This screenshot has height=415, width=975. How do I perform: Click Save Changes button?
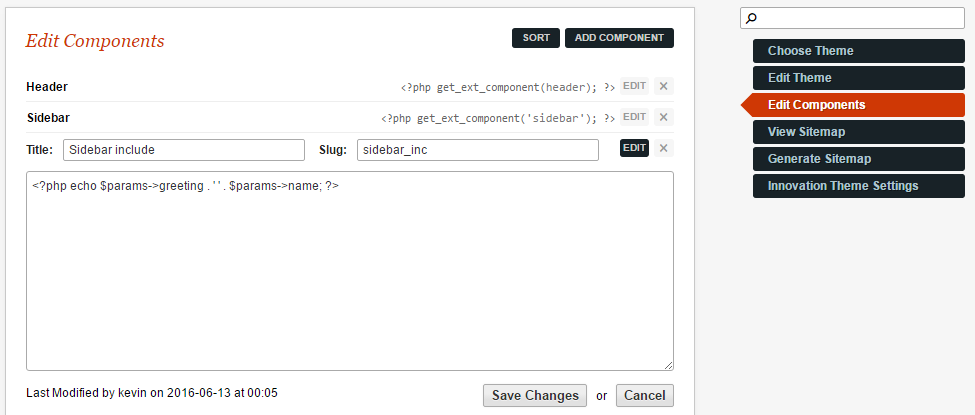(x=535, y=396)
